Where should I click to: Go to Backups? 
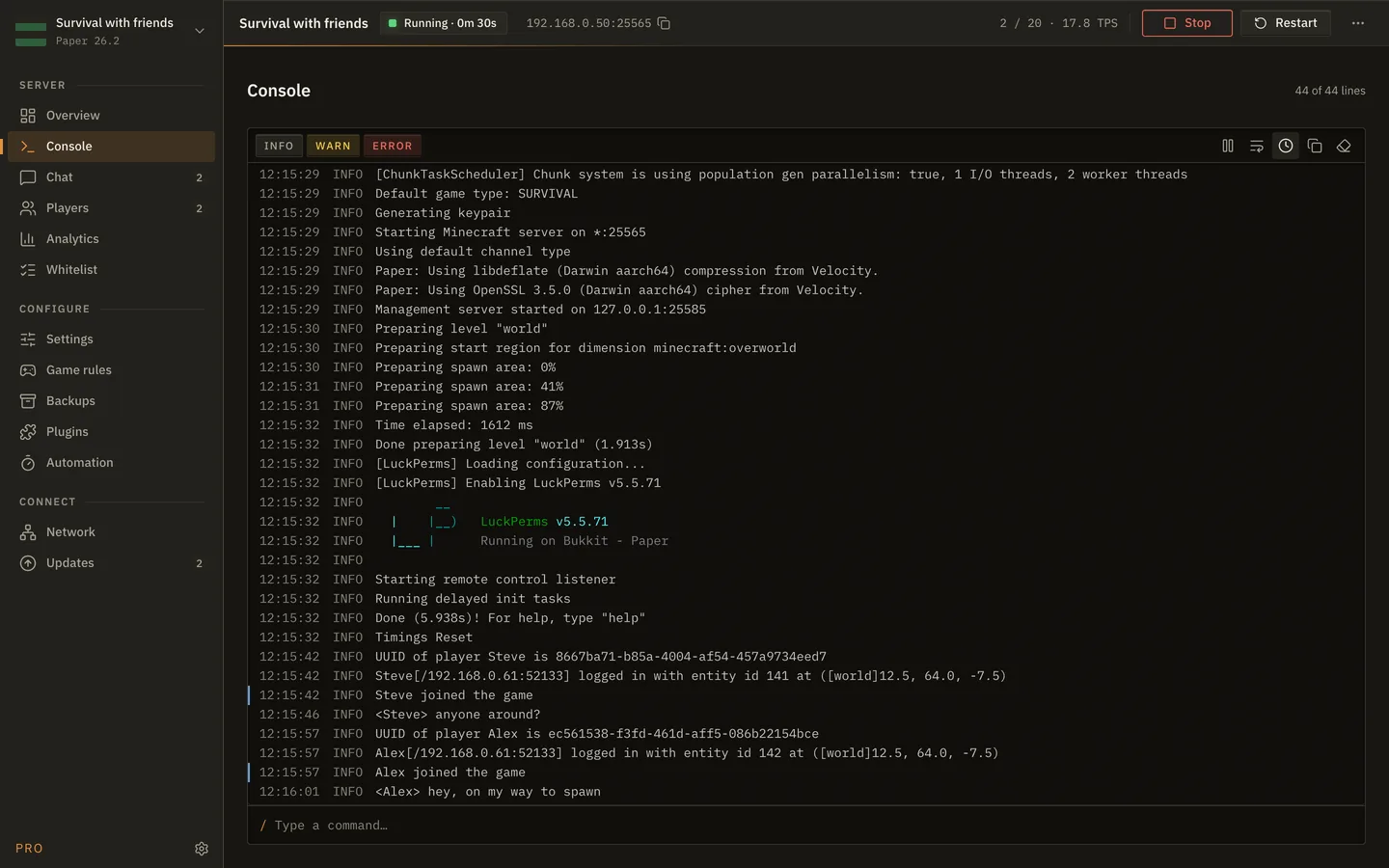(111, 401)
